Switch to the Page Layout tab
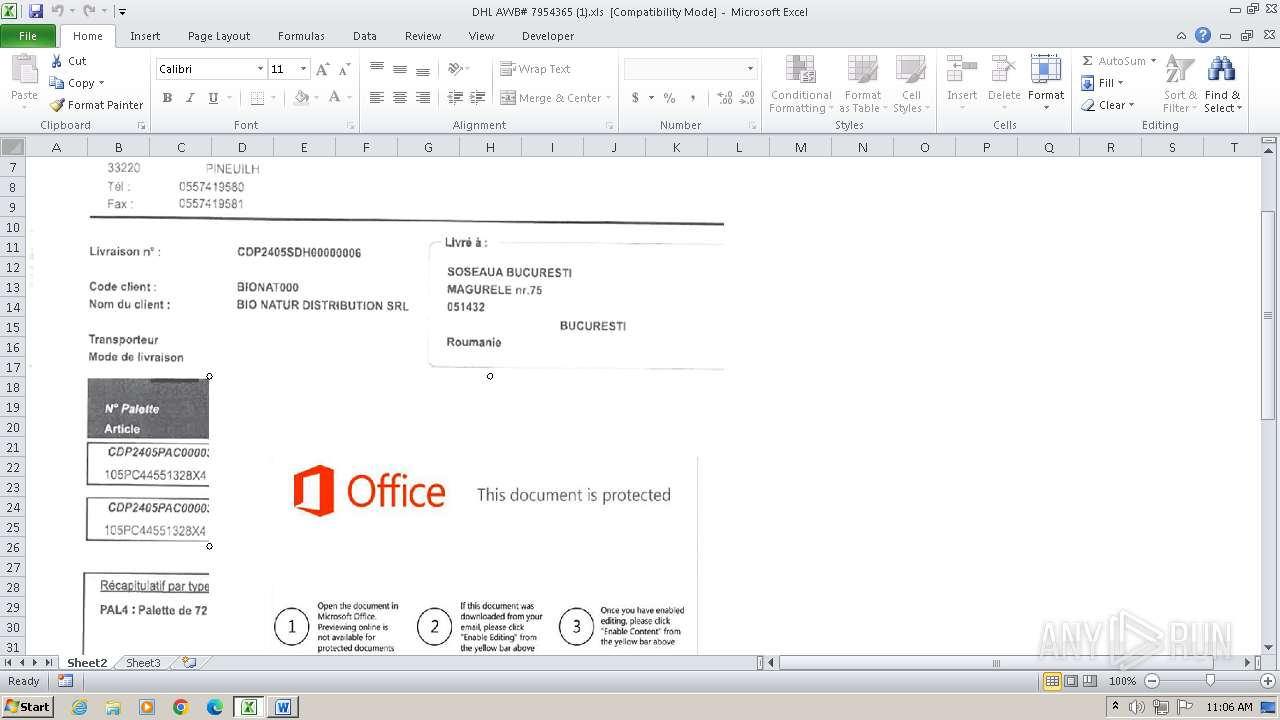Image resolution: width=1280 pixels, height=720 pixels. point(219,36)
